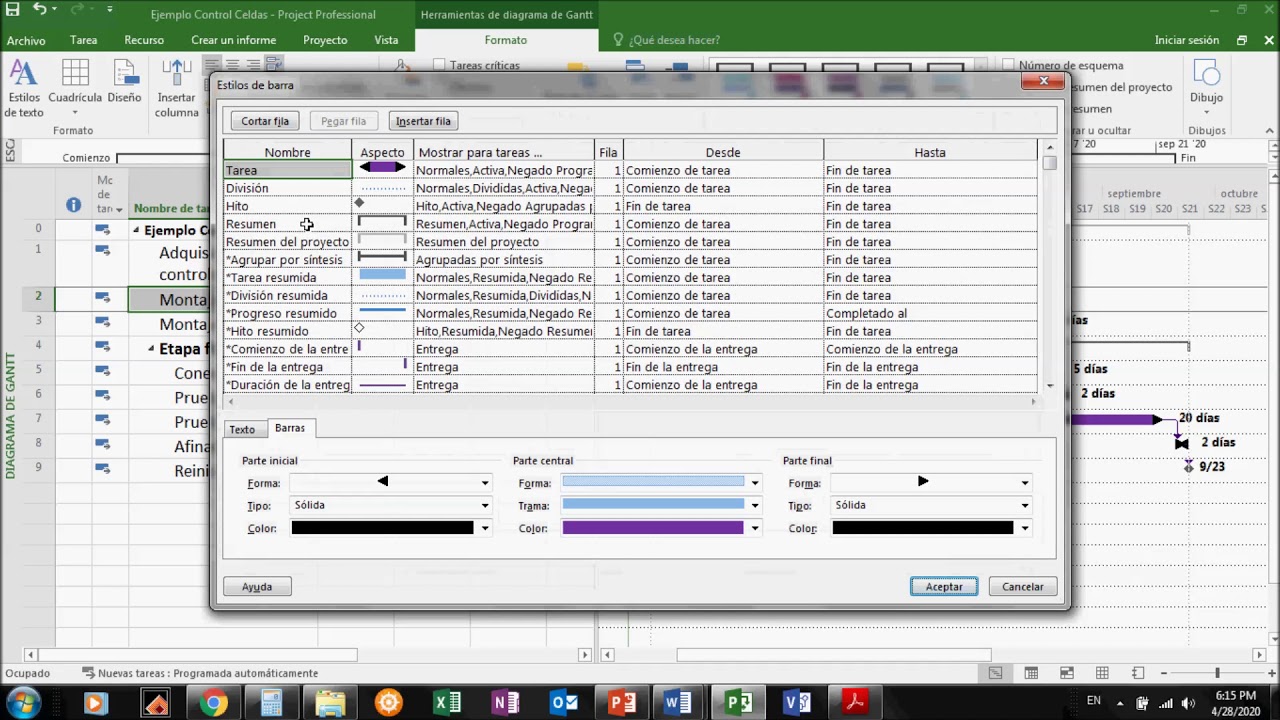Click the Cortar fila button
Image resolution: width=1280 pixels, height=720 pixels.
265,121
